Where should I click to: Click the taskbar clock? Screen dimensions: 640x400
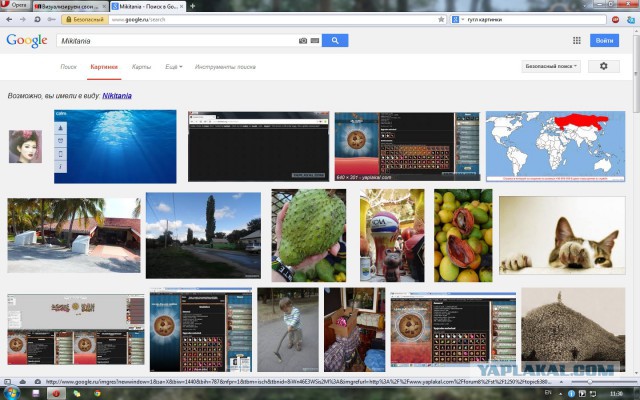coord(616,393)
